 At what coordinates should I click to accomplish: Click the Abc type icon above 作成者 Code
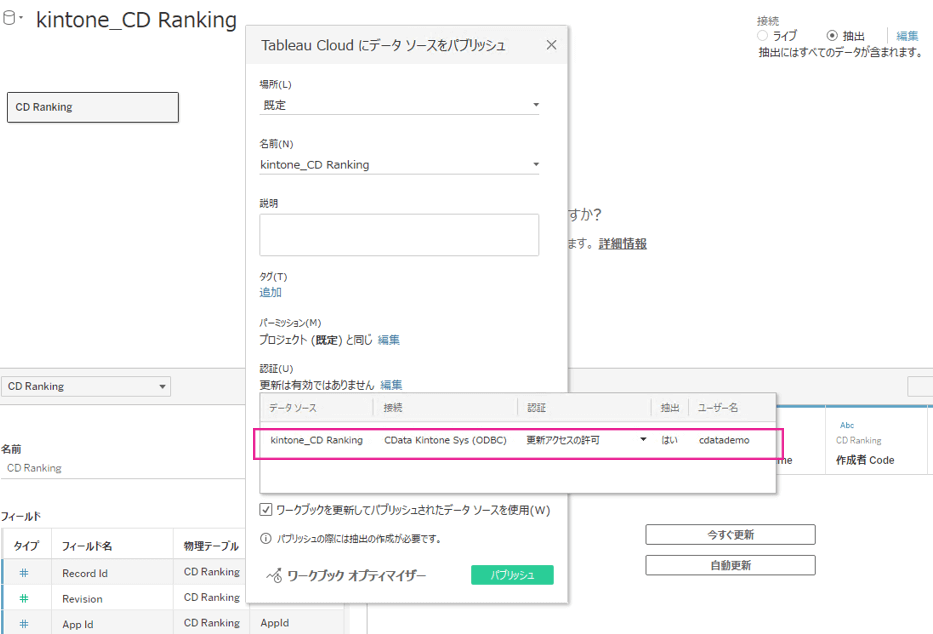tap(847, 425)
